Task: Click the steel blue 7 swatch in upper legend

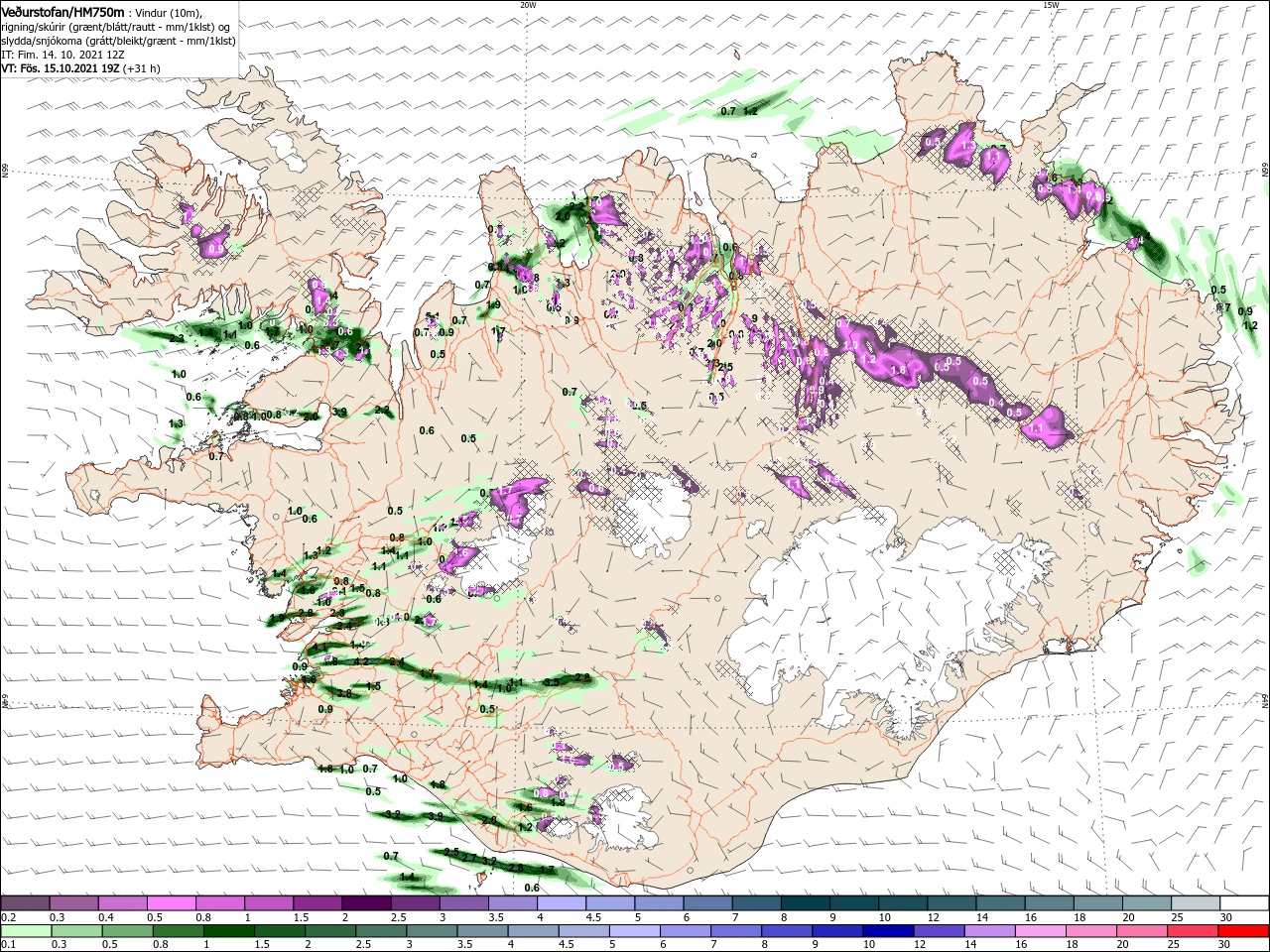Action: (x=757, y=903)
